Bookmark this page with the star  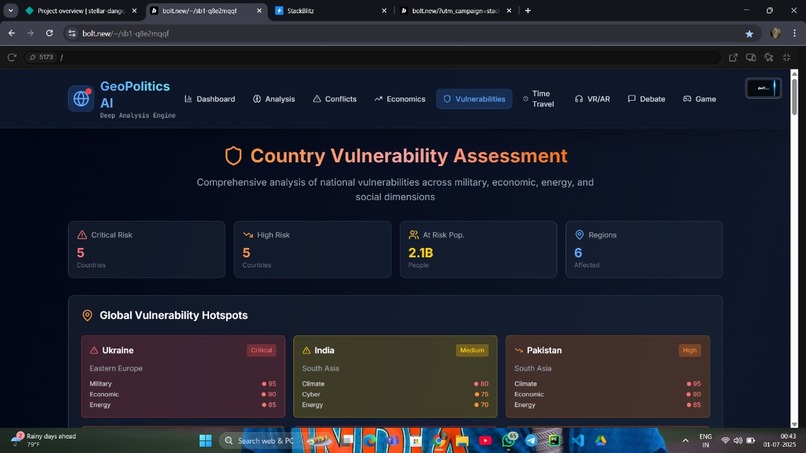749,33
